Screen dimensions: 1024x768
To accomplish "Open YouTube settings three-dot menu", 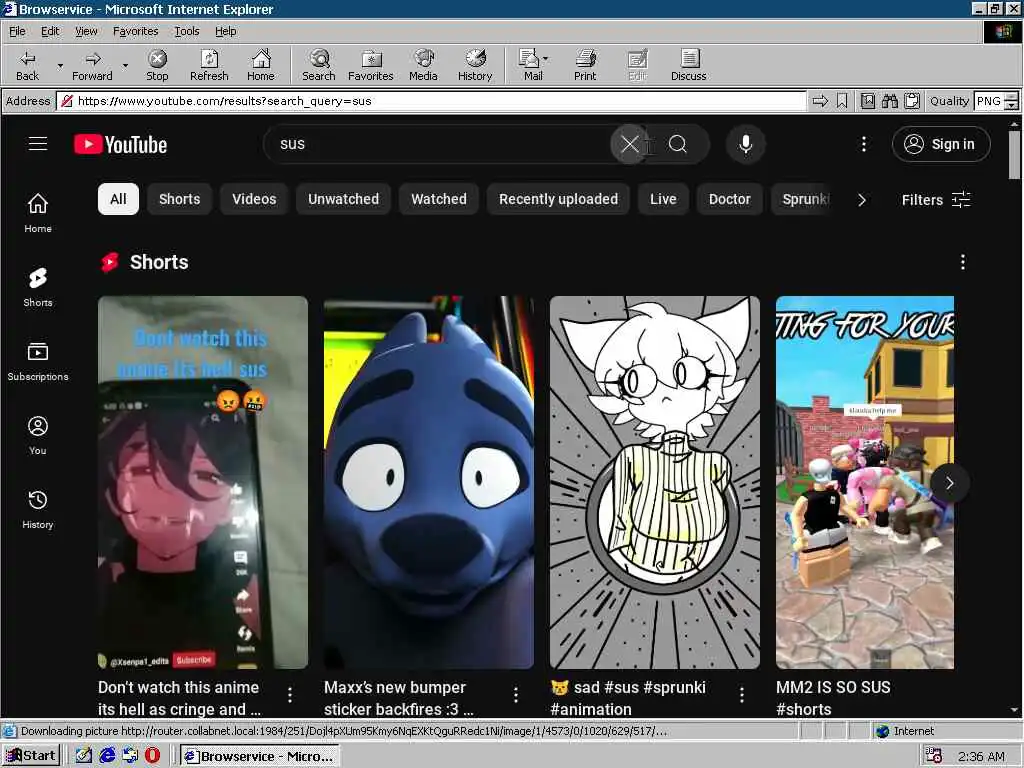I will click(863, 144).
